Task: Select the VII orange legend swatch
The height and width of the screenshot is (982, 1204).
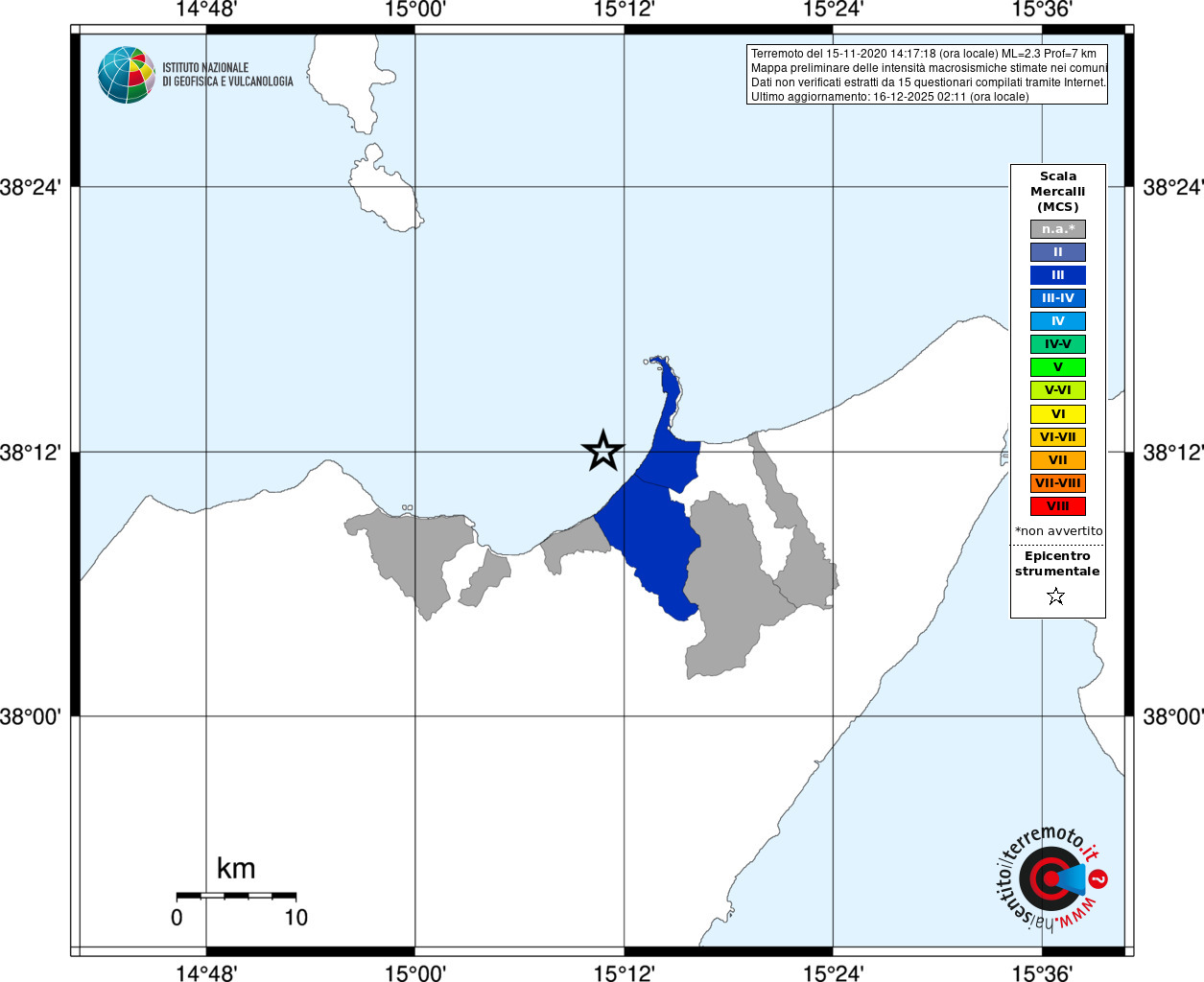Action: (x=1058, y=460)
